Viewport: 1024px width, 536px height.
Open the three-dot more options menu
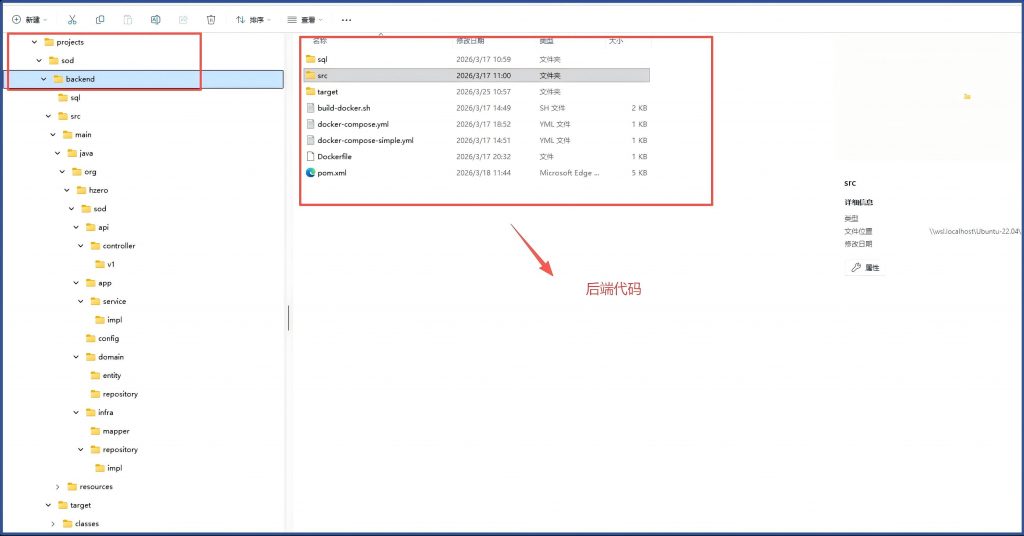click(x=346, y=19)
